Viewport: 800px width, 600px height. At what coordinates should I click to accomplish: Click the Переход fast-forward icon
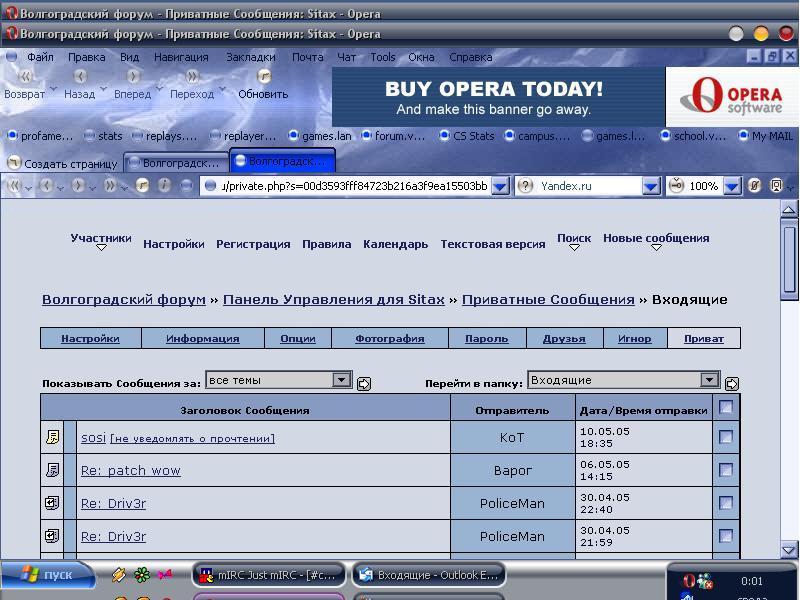click(192, 76)
